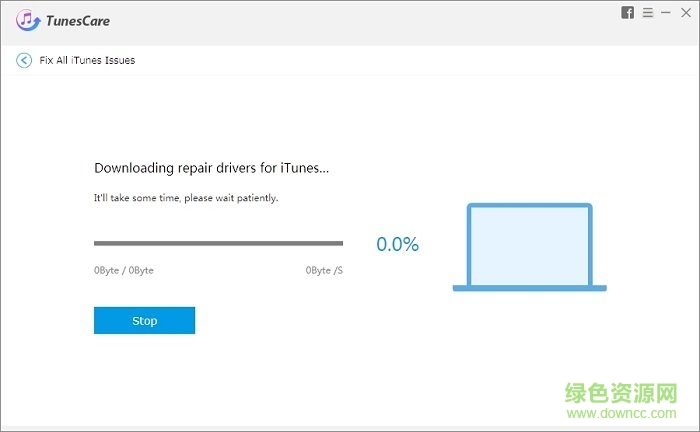
Task: Go back using the circled arrow icon
Action: point(24,60)
